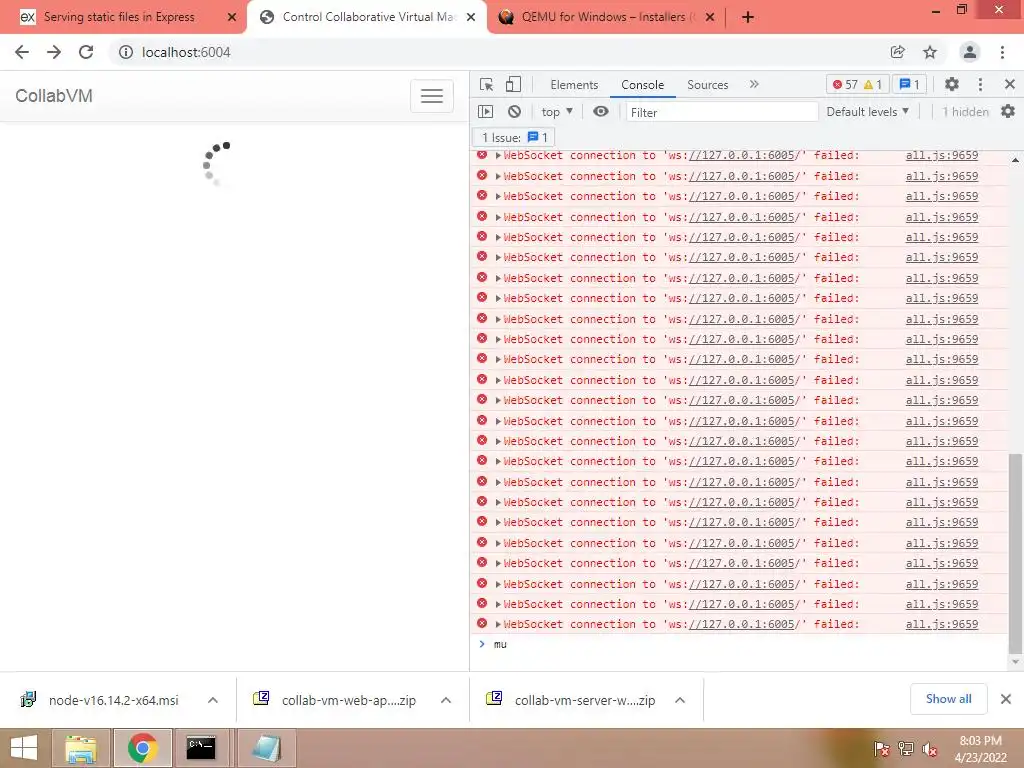The image size is (1024, 768).
Task: Switch to the Sources tab
Action: tap(707, 85)
